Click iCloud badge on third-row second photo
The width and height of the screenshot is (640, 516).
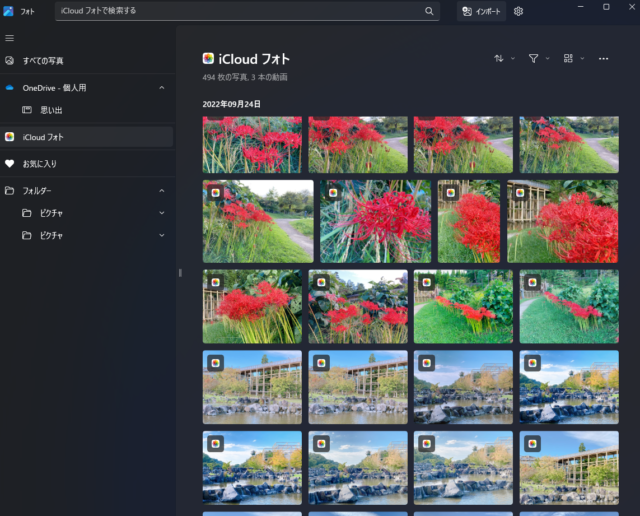pyautogui.click(x=321, y=282)
